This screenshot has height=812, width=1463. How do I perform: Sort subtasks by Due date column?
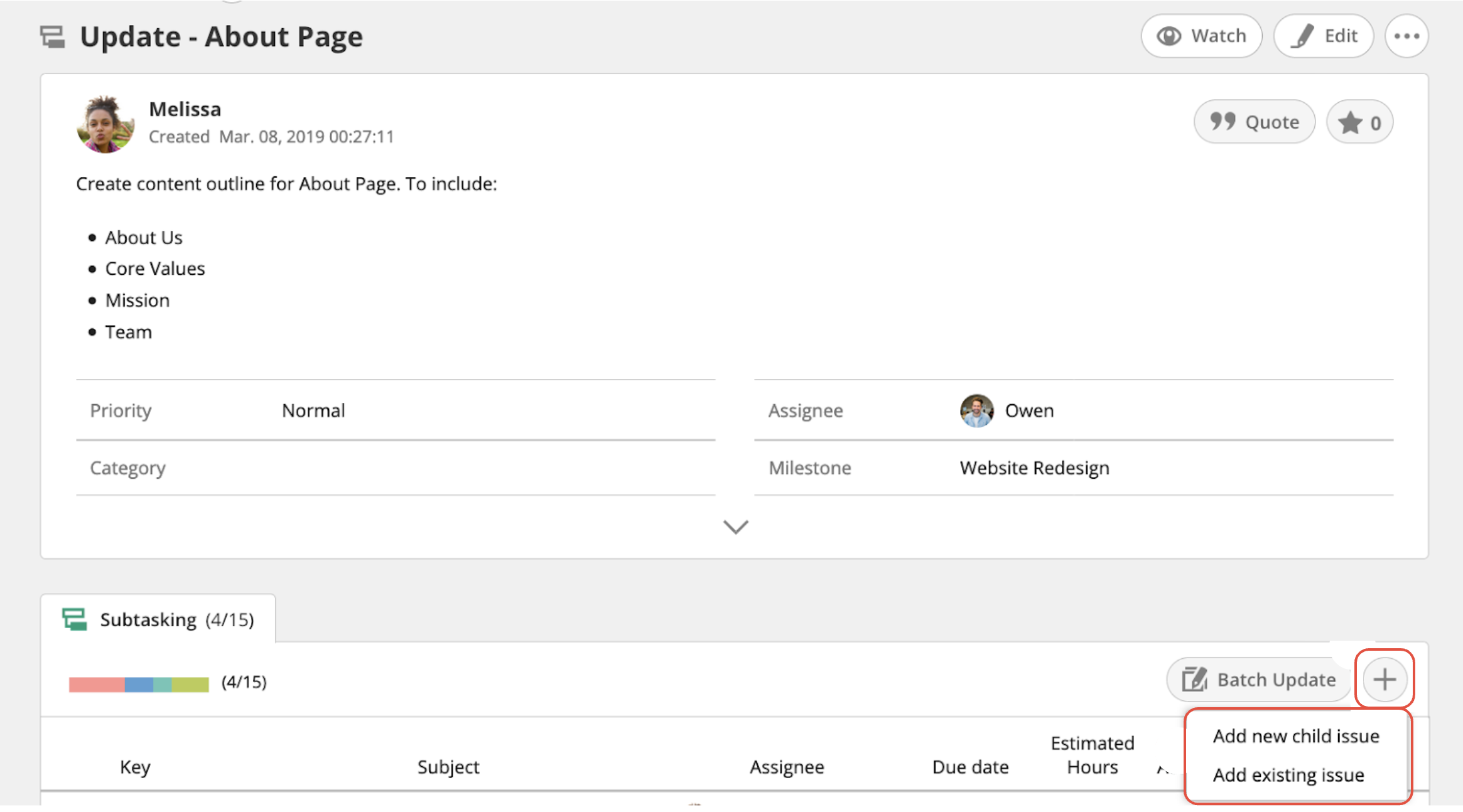970,767
